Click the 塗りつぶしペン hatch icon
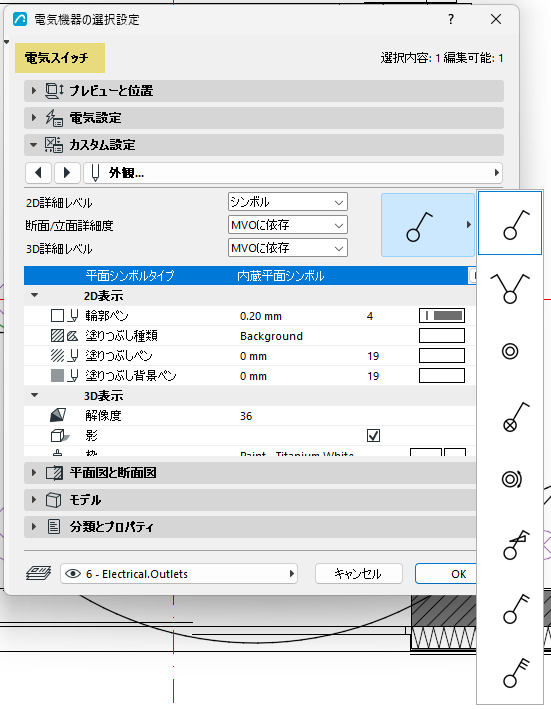 [x=57, y=355]
